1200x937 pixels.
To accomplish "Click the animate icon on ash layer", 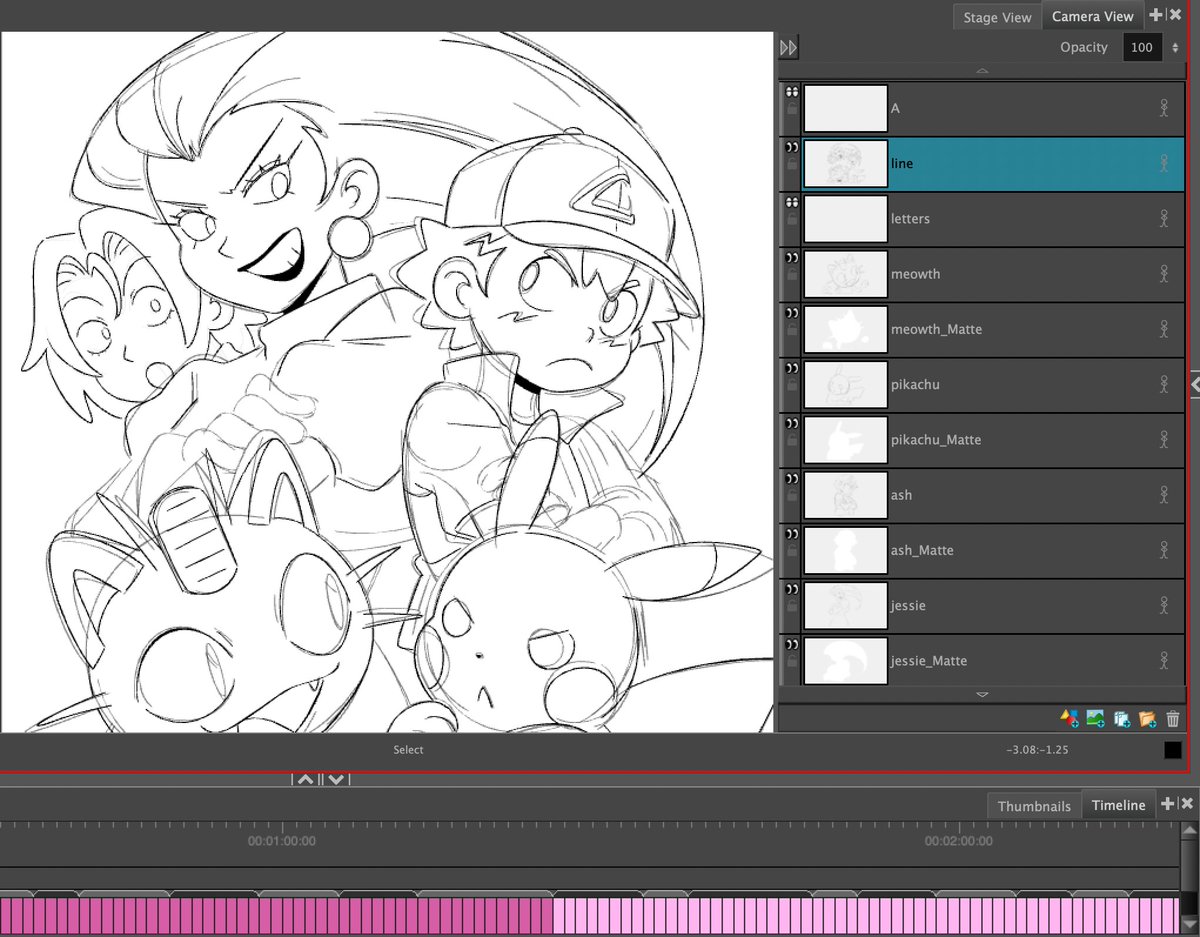I will [x=1164, y=495].
